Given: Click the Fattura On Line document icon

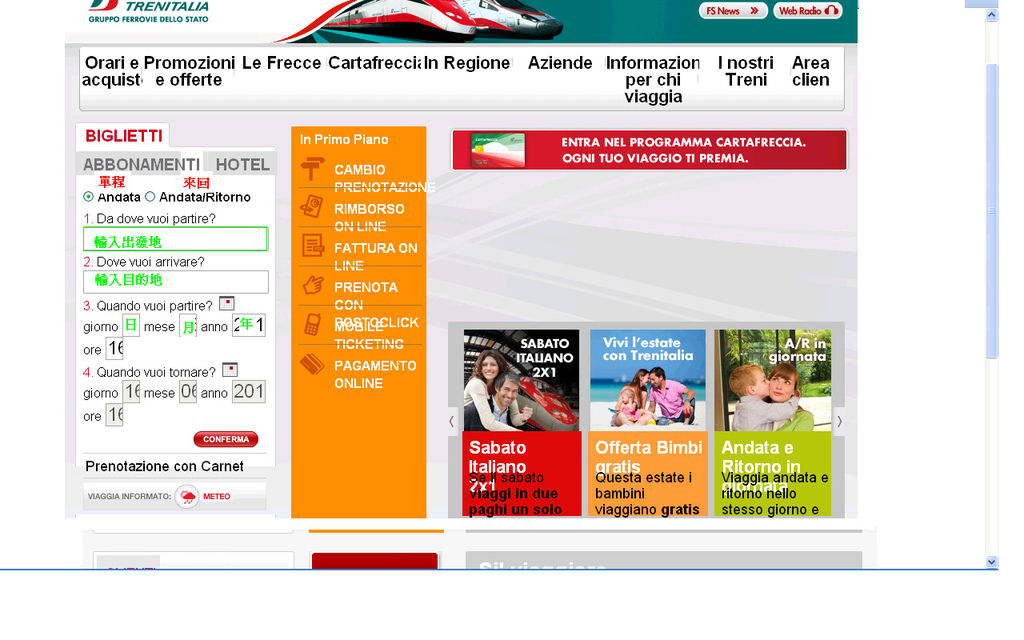Looking at the screenshot, I should tap(313, 246).
